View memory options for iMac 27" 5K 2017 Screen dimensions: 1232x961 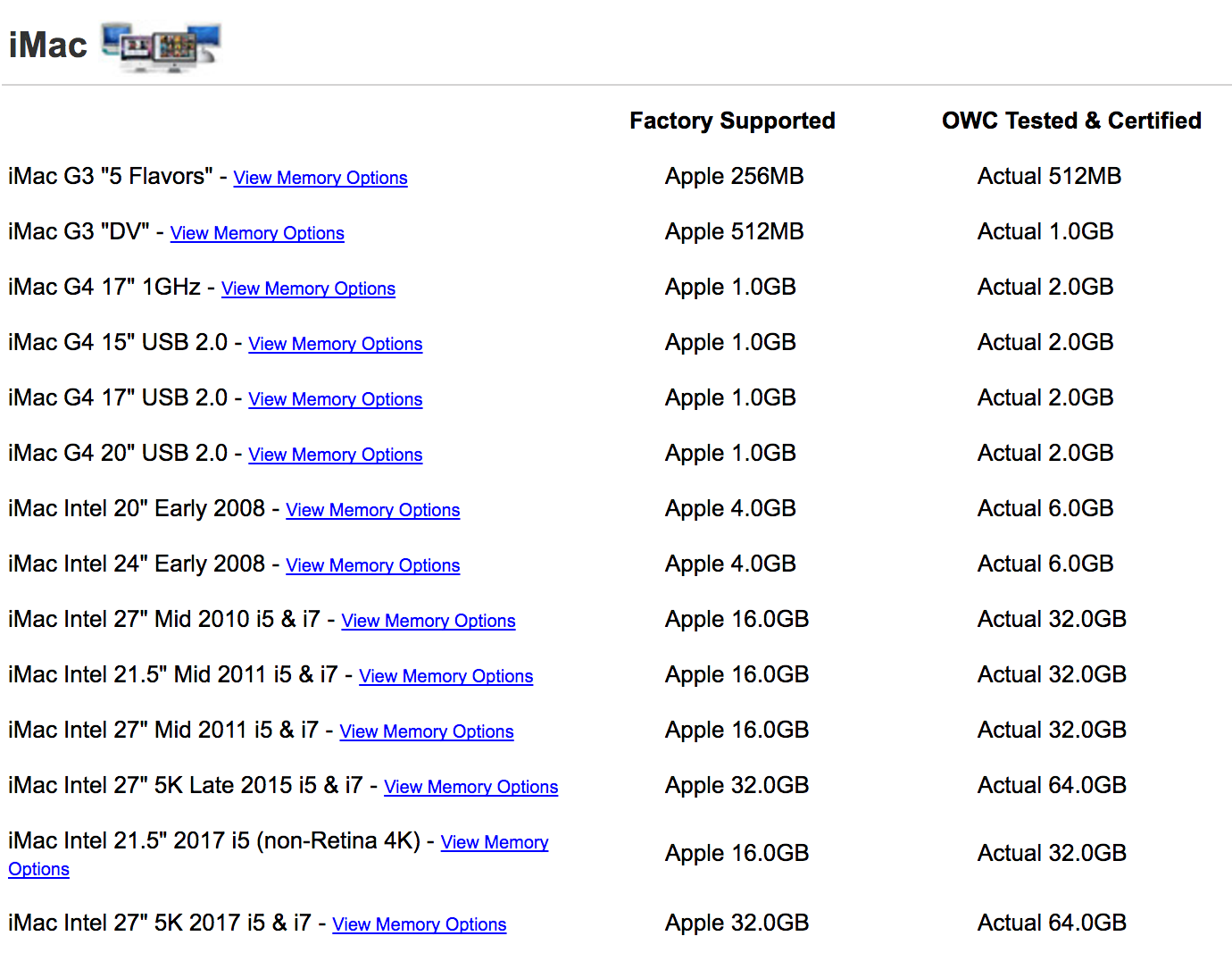point(420,924)
